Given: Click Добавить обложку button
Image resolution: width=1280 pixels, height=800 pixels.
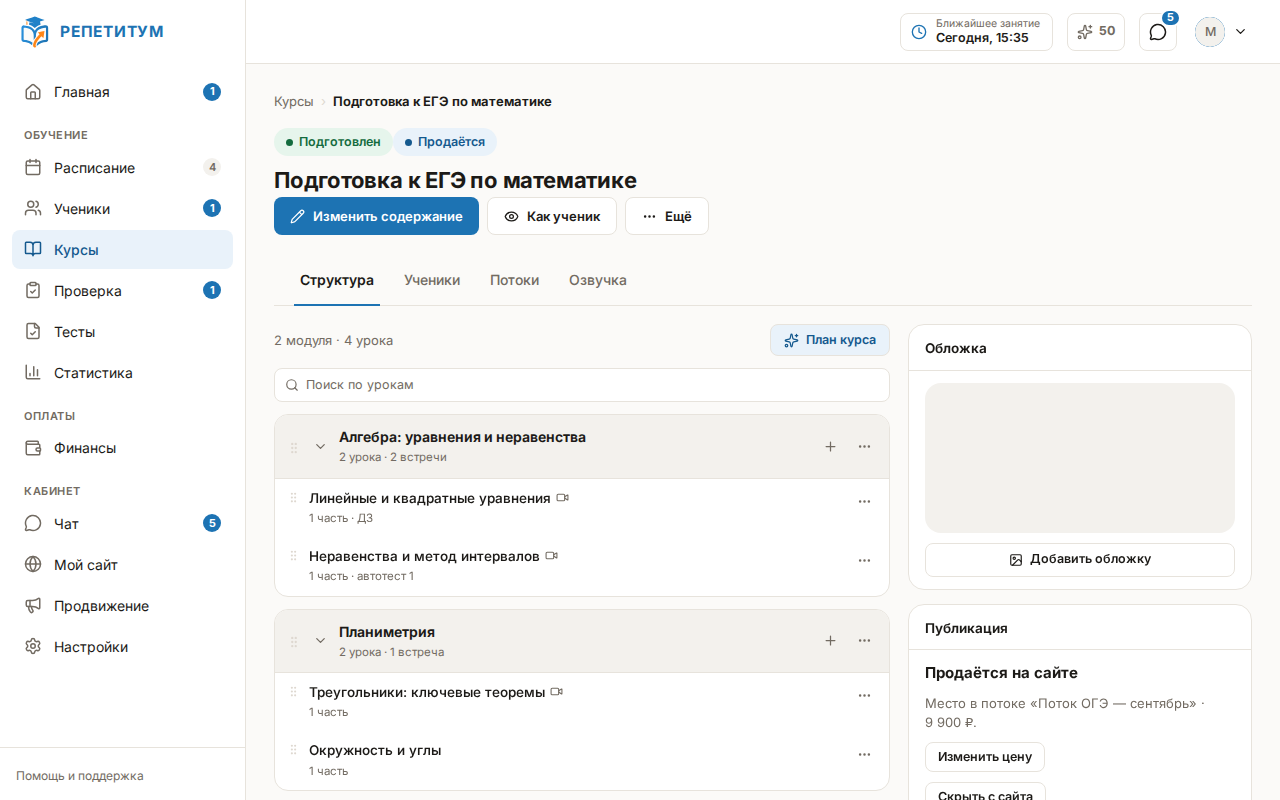Looking at the screenshot, I should pyautogui.click(x=1080, y=560).
